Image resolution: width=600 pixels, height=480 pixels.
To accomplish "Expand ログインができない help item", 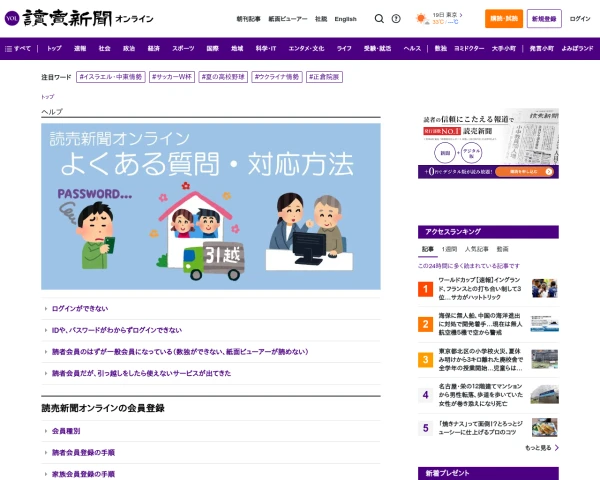I will 211,309.
